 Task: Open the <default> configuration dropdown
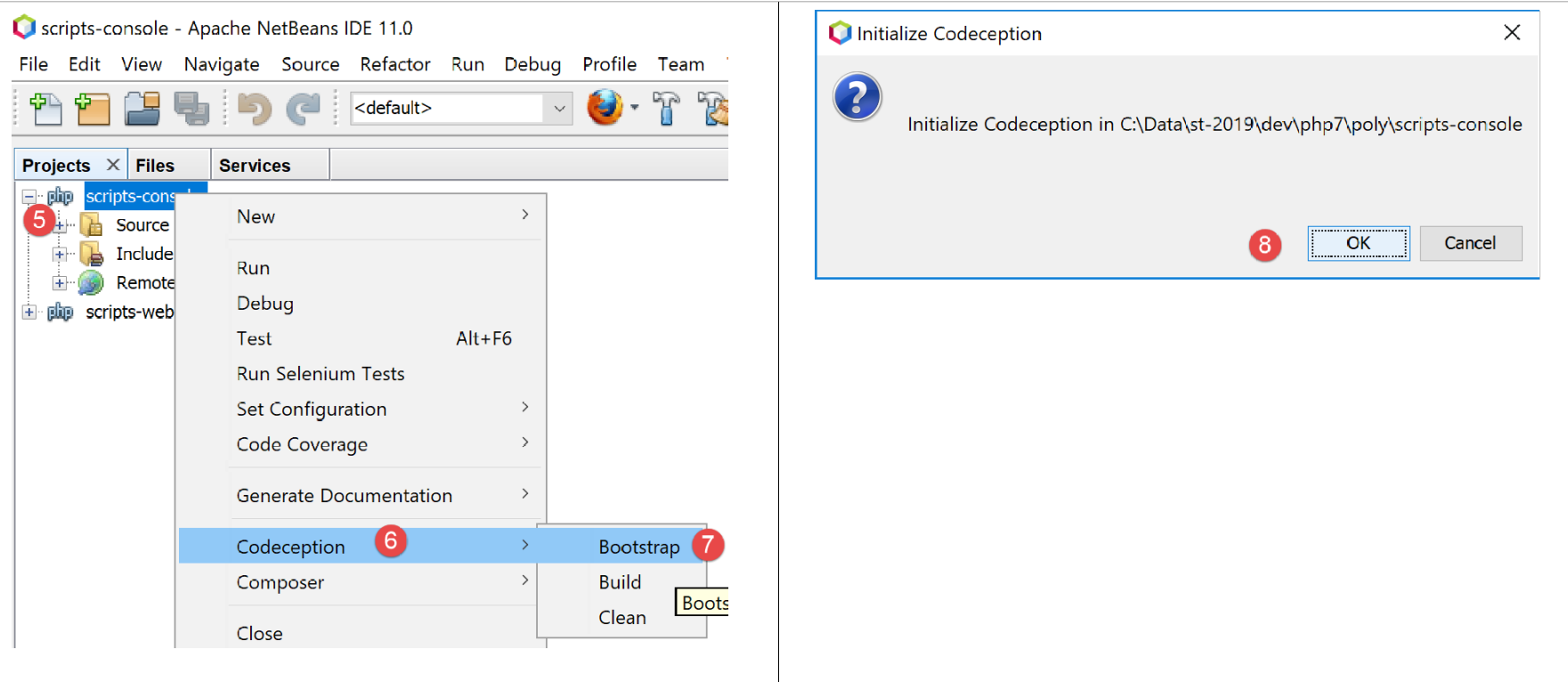click(x=559, y=109)
